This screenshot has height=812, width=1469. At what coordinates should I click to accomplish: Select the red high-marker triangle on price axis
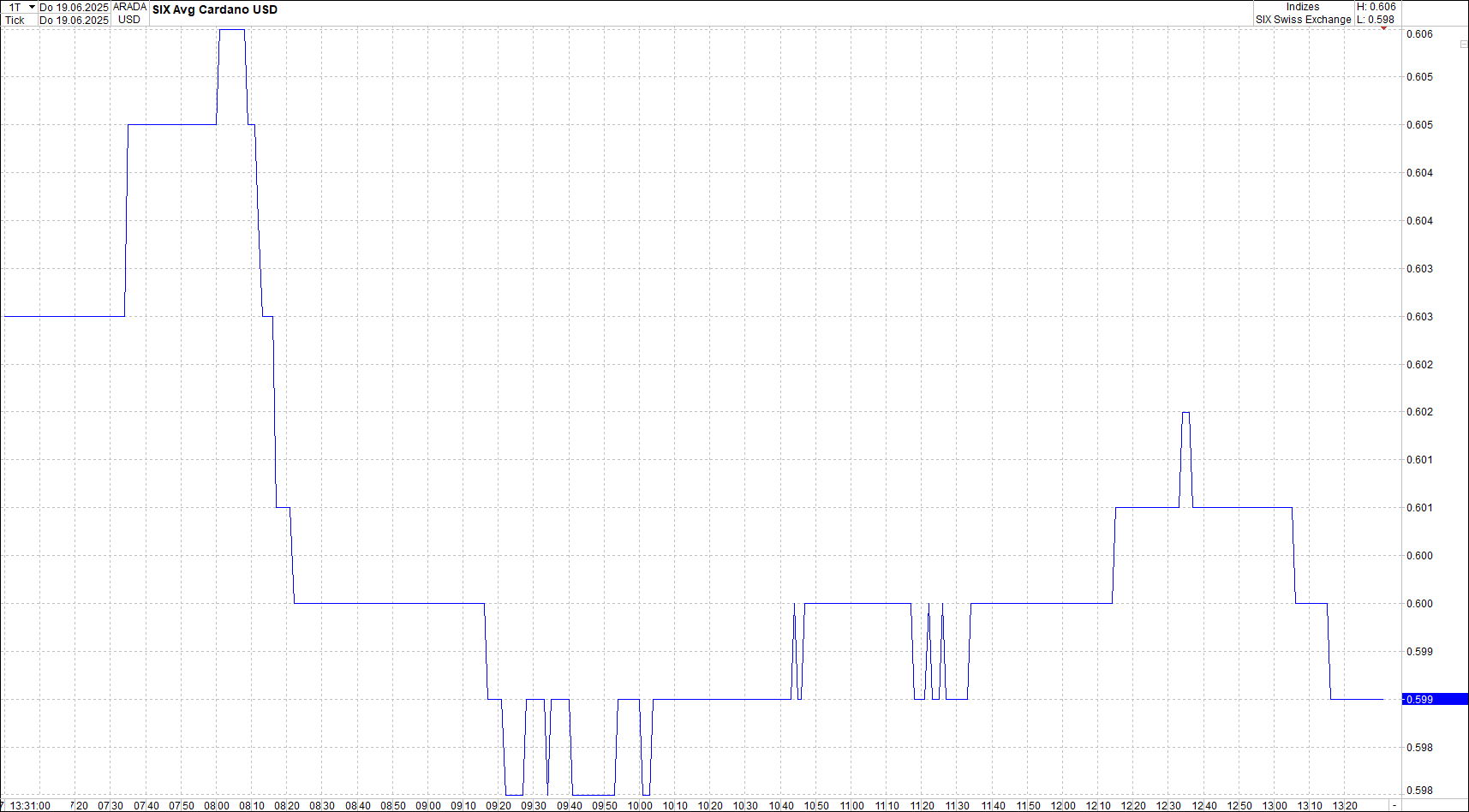(x=1384, y=28)
